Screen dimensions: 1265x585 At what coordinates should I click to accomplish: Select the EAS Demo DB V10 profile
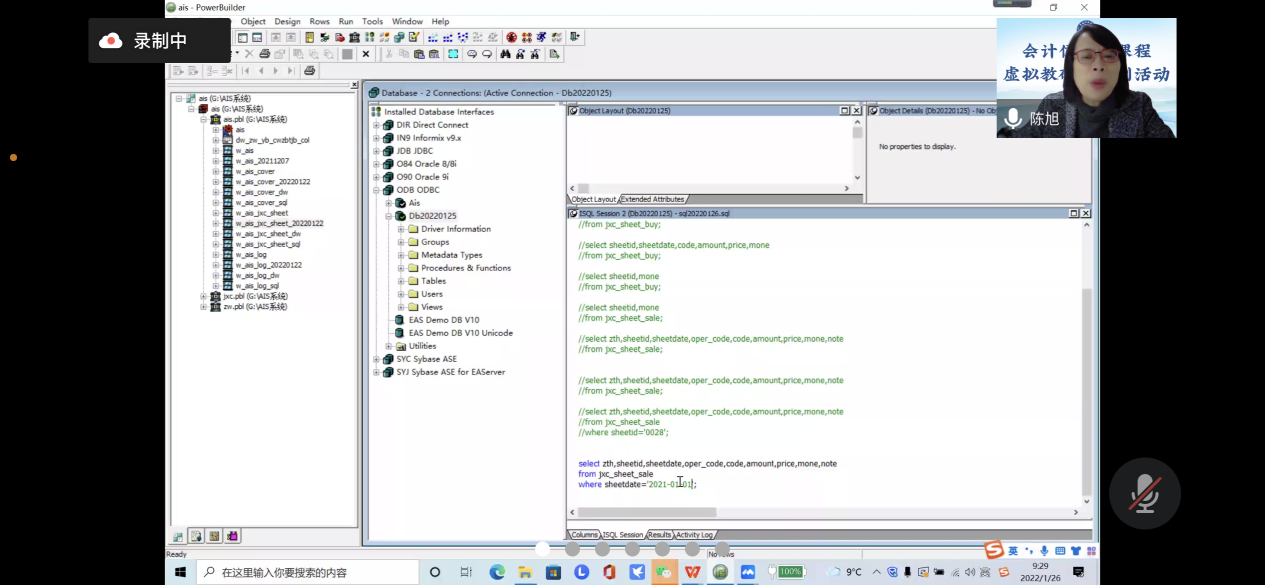click(443, 320)
